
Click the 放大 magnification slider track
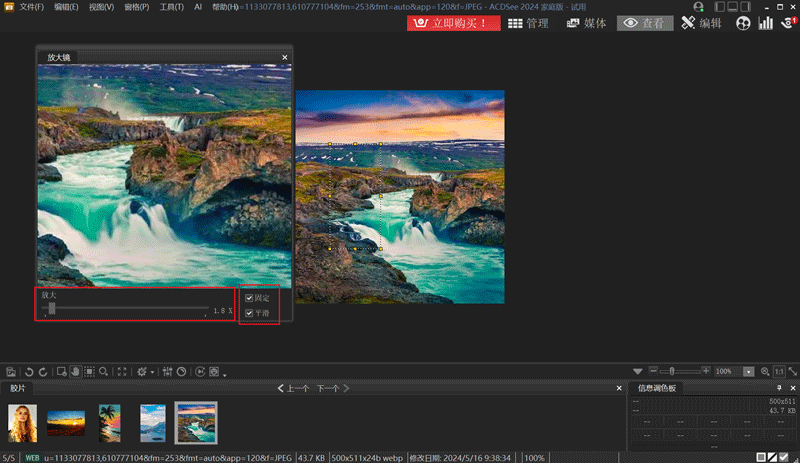point(130,308)
